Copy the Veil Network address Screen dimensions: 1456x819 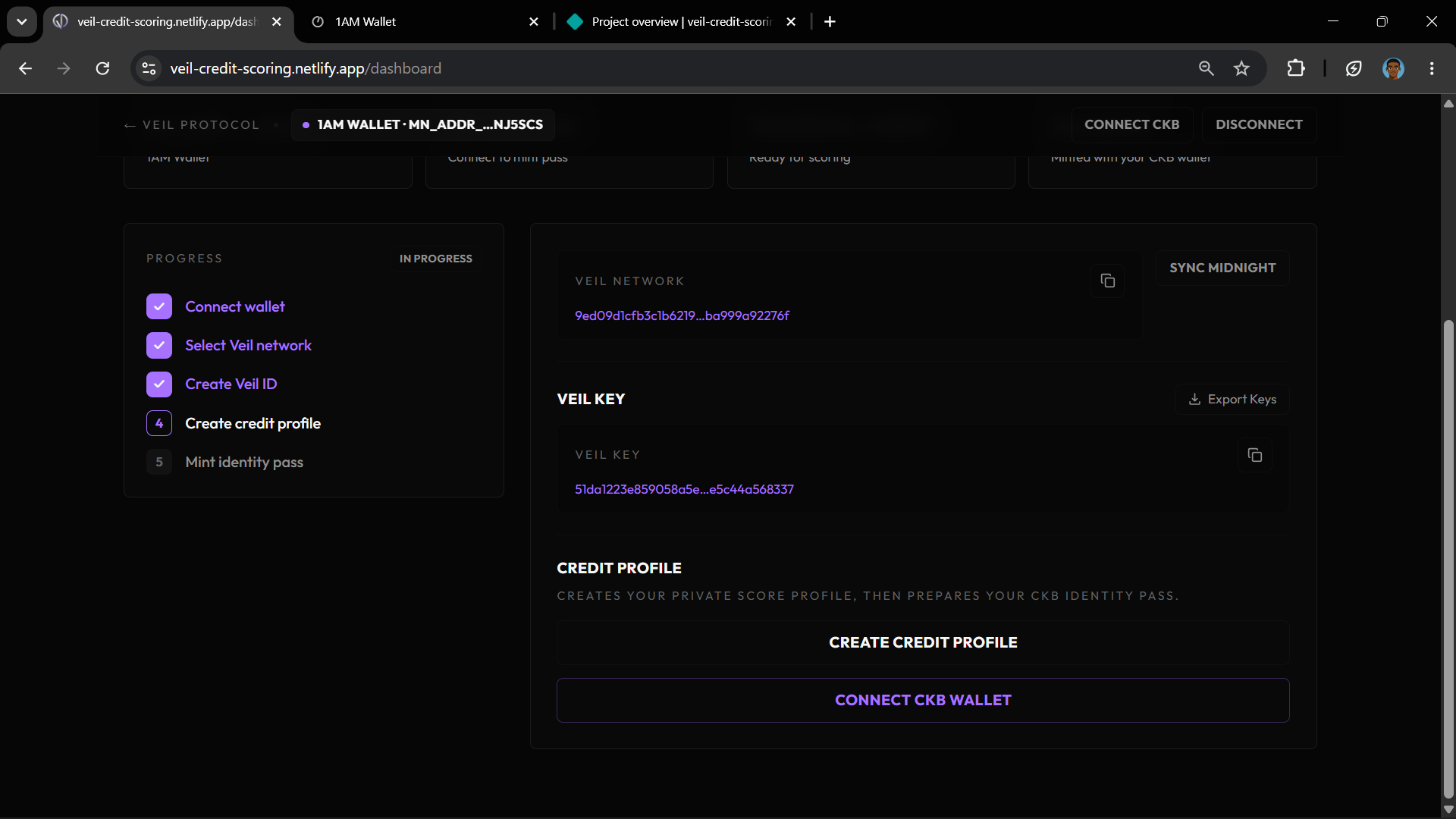[1107, 281]
